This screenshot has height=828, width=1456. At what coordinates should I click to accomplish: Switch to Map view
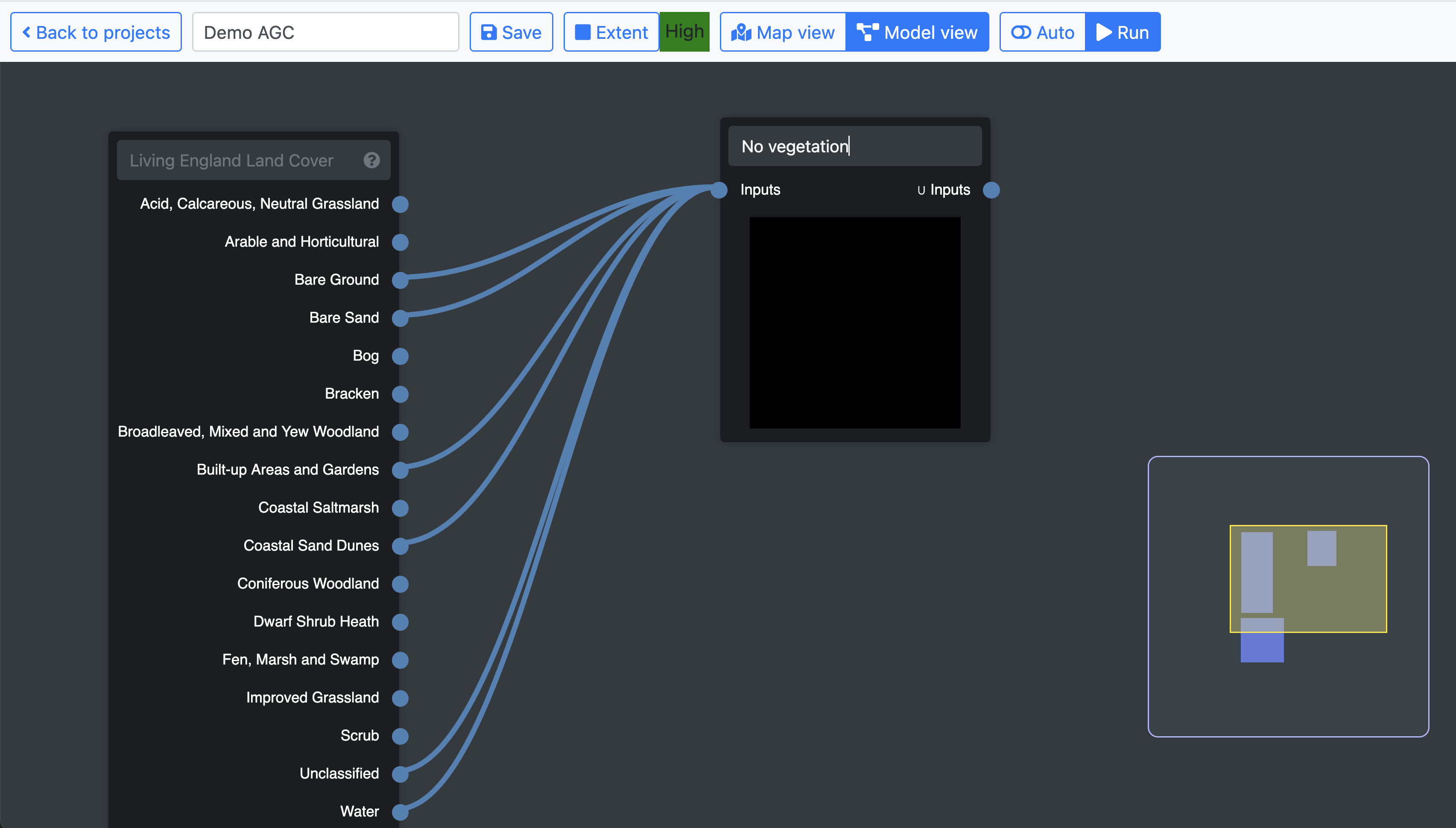coord(783,32)
